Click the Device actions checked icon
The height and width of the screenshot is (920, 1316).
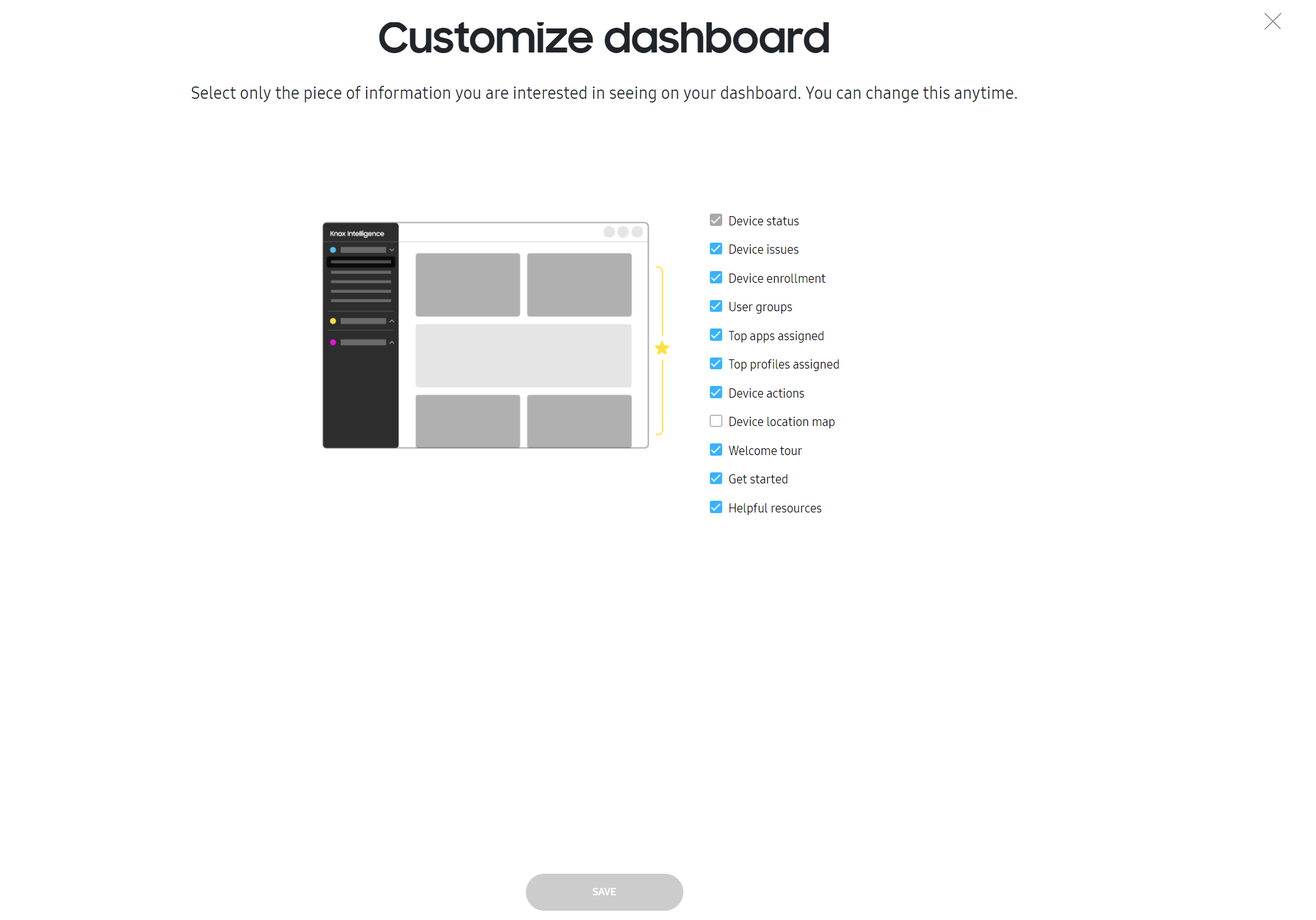[716, 392]
